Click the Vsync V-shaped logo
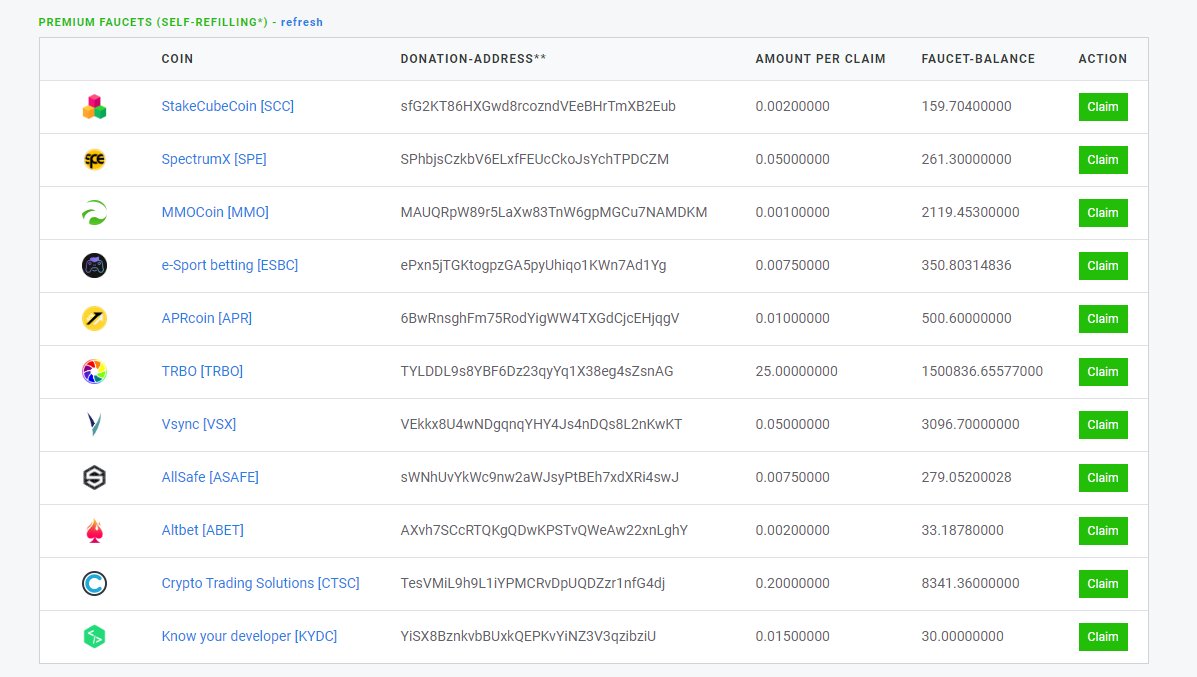The height and width of the screenshot is (677, 1197). pyautogui.click(x=94, y=424)
